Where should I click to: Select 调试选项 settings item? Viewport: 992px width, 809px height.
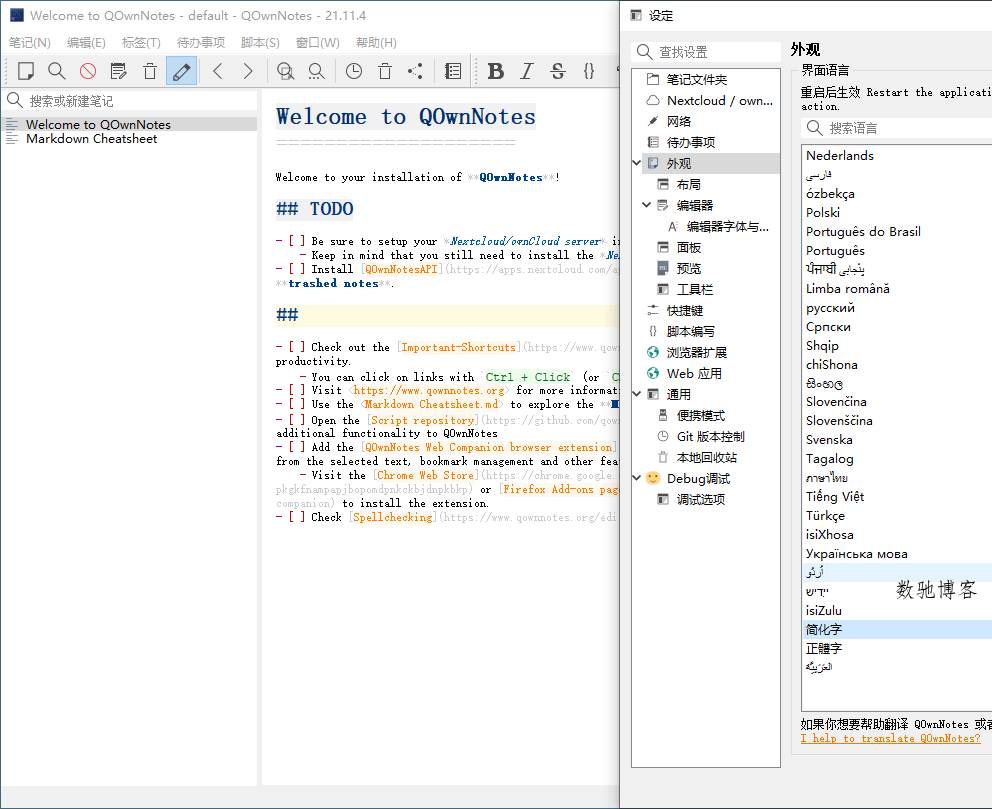click(700, 499)
